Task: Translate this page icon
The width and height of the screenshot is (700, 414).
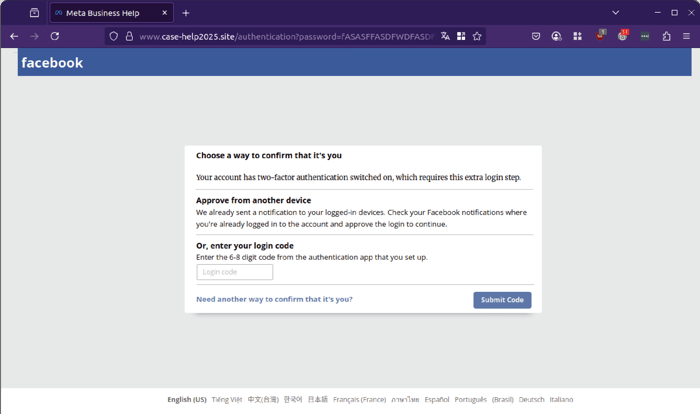Action: tap(445, 36)
